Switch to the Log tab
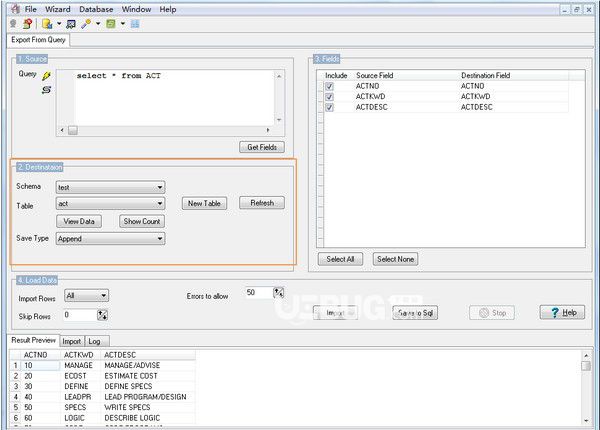 click(x=95, y=341)
